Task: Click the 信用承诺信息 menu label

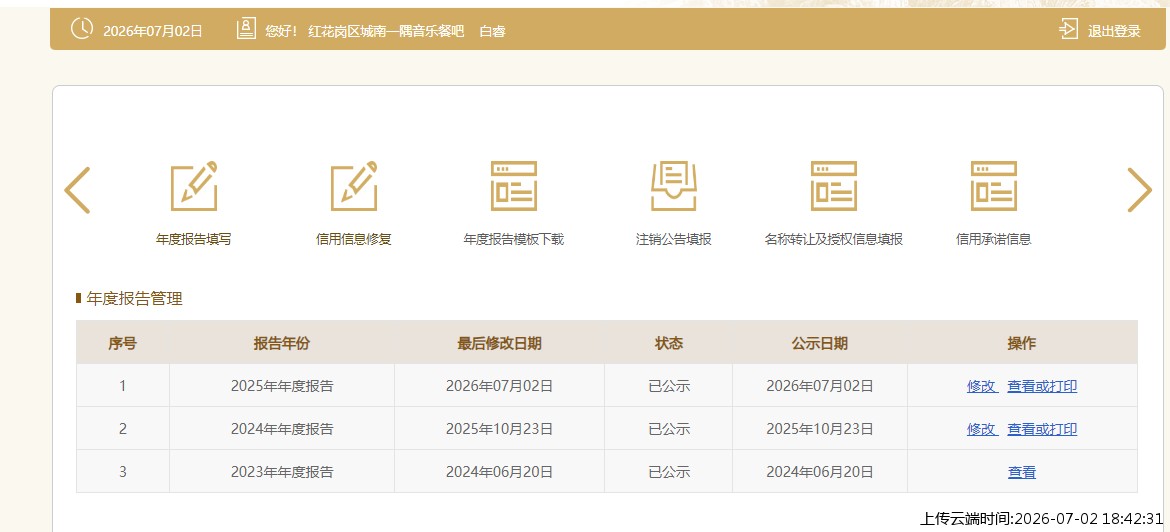Action: (993, 240)
